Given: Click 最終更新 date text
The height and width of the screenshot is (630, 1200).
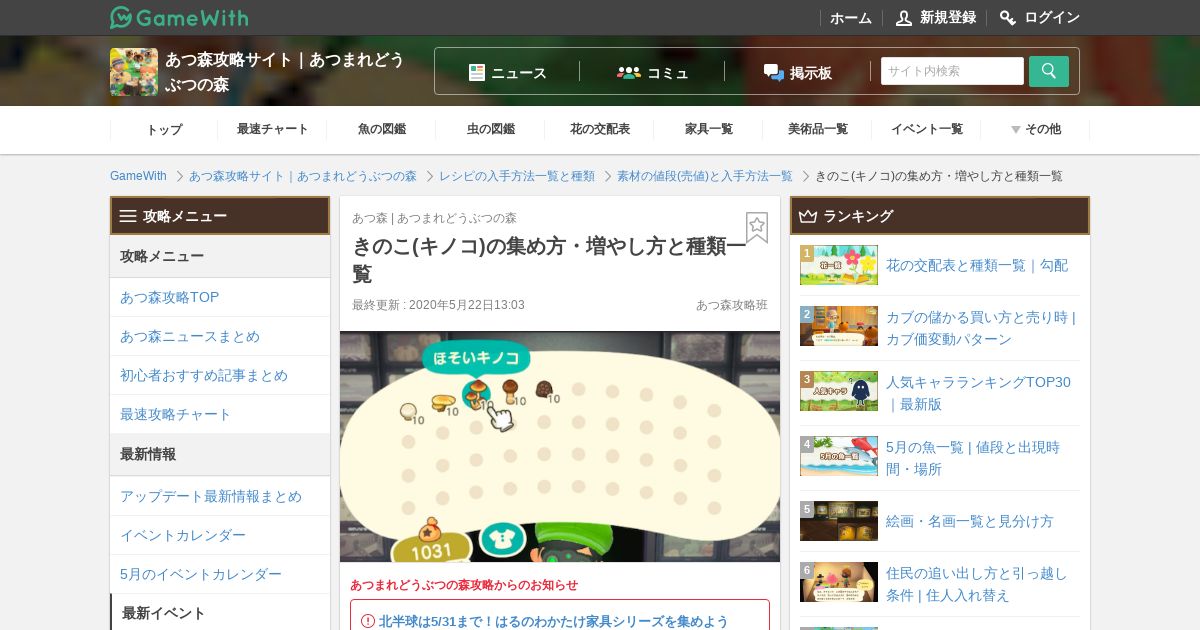Looking at the screenshot, I should pyautogui.click(x=438, y=305).
